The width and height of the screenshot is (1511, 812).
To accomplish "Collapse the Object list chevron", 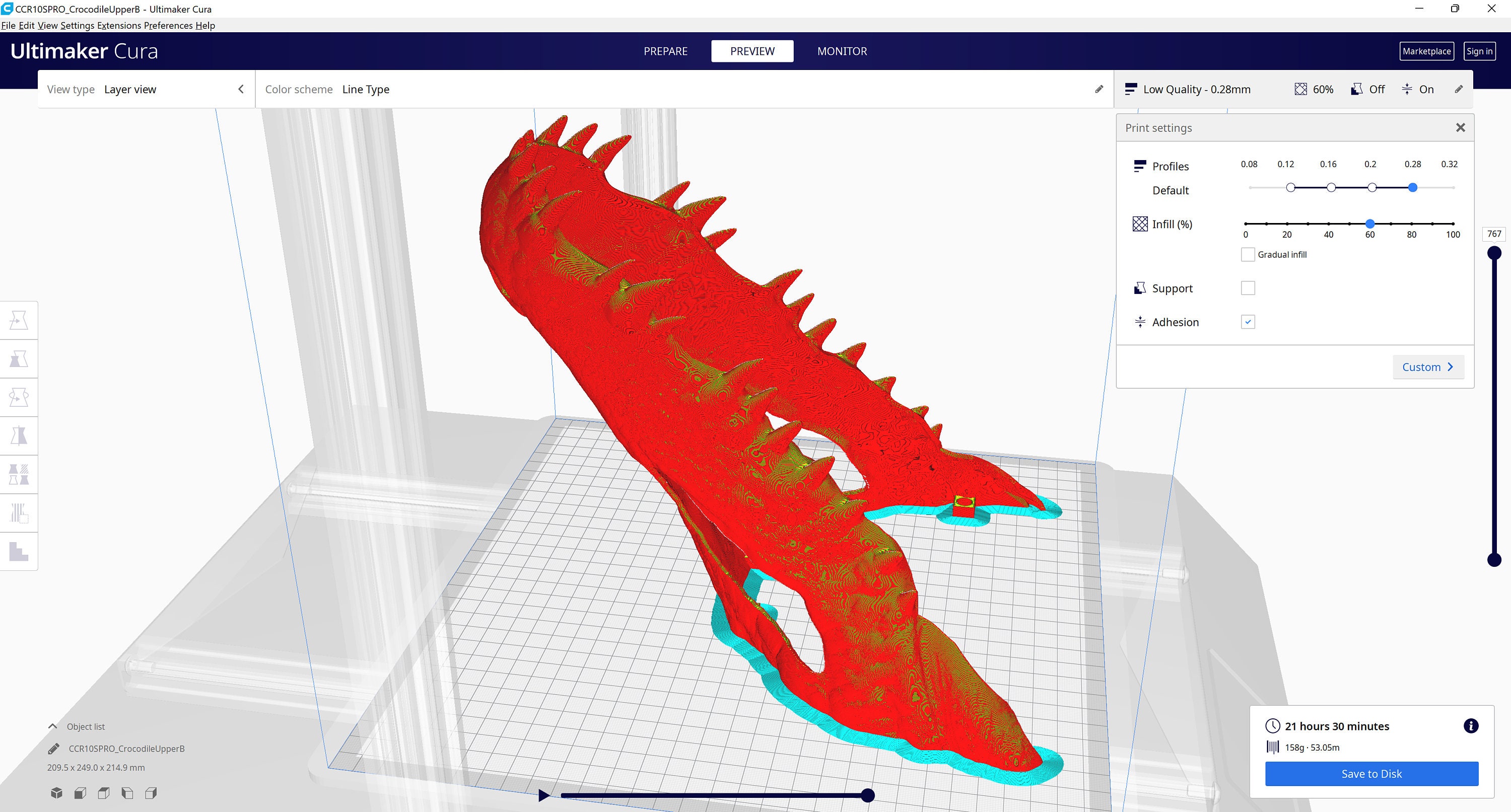I will [52, 726].
